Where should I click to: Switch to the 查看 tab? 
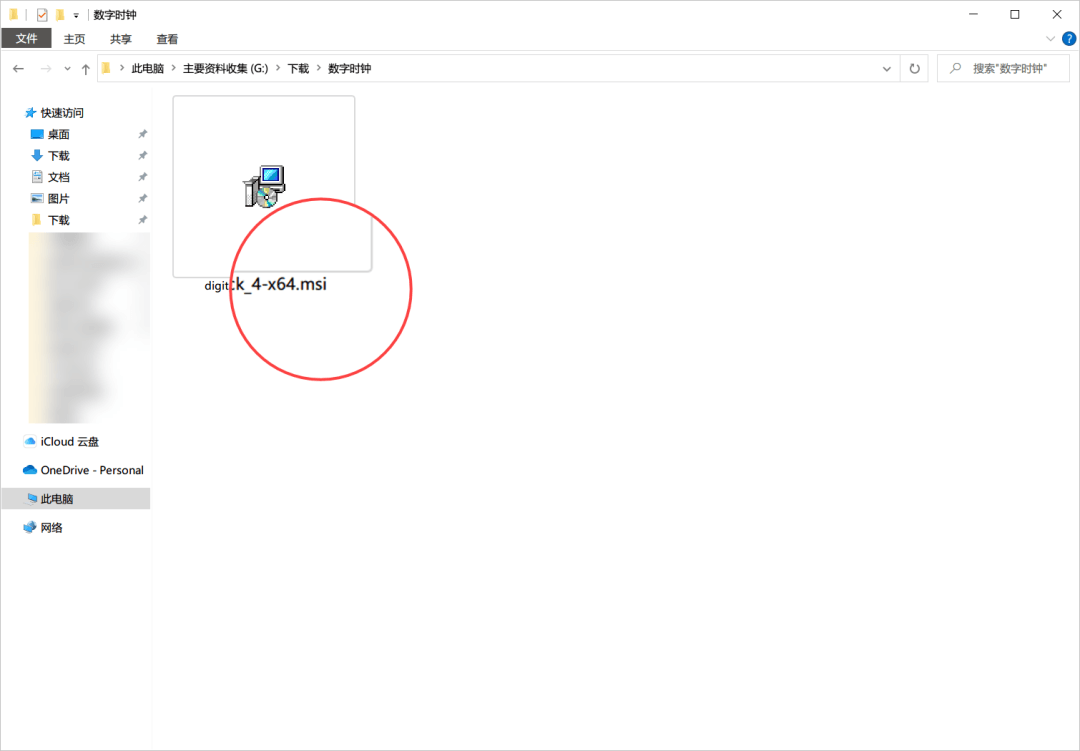tap(167, 39)
